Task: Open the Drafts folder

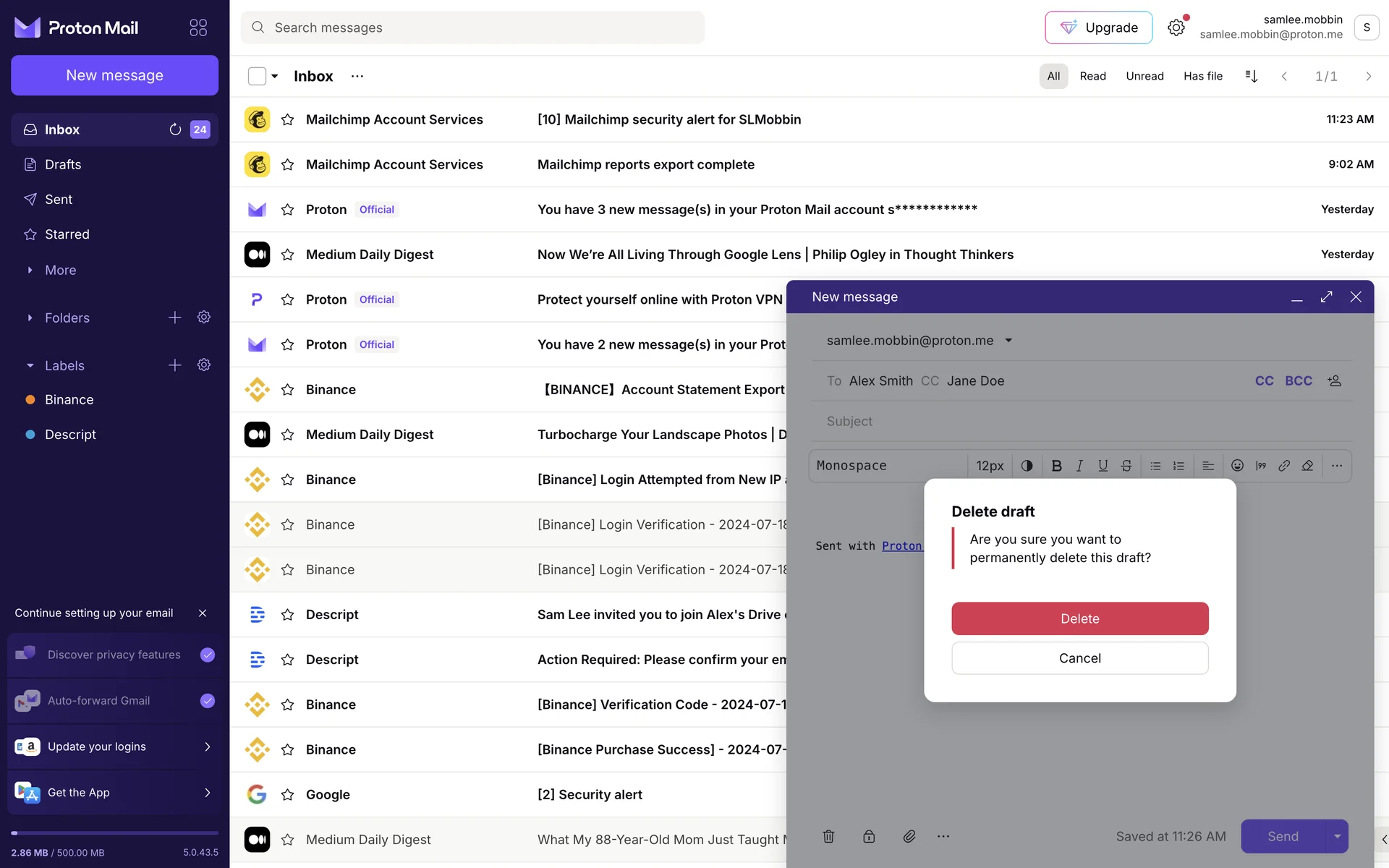Action: point(63,164)
